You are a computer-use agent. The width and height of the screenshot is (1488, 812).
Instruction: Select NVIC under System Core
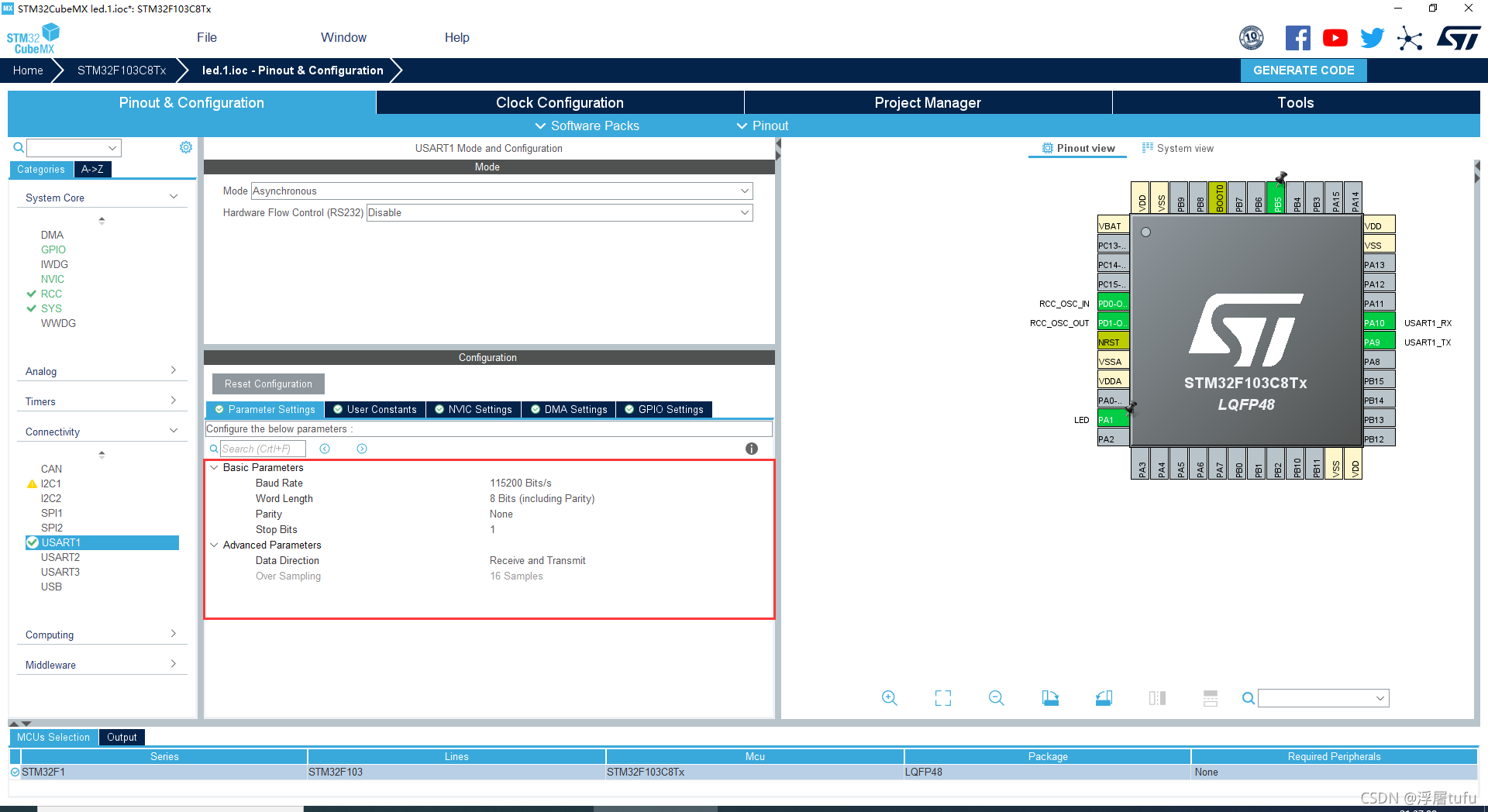(x=53, y=279)
